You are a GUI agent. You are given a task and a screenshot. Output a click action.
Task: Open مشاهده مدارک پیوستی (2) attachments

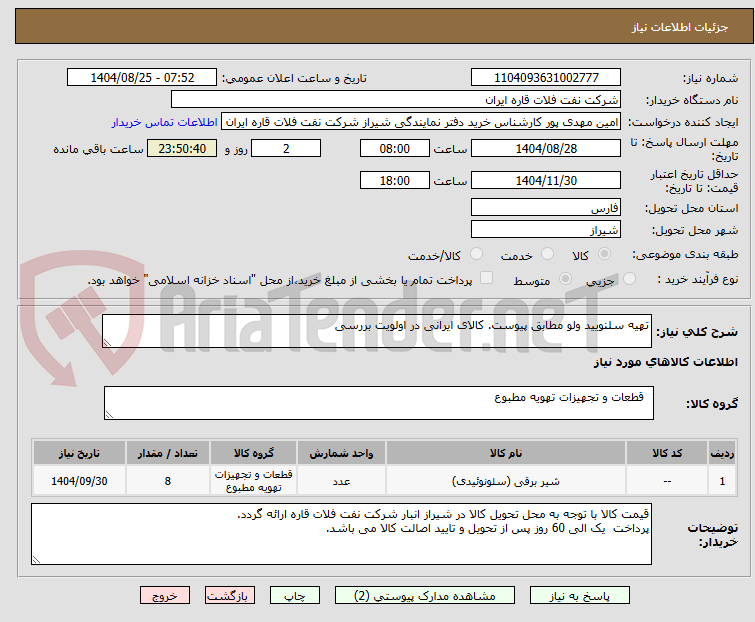[x=425, y=596]
